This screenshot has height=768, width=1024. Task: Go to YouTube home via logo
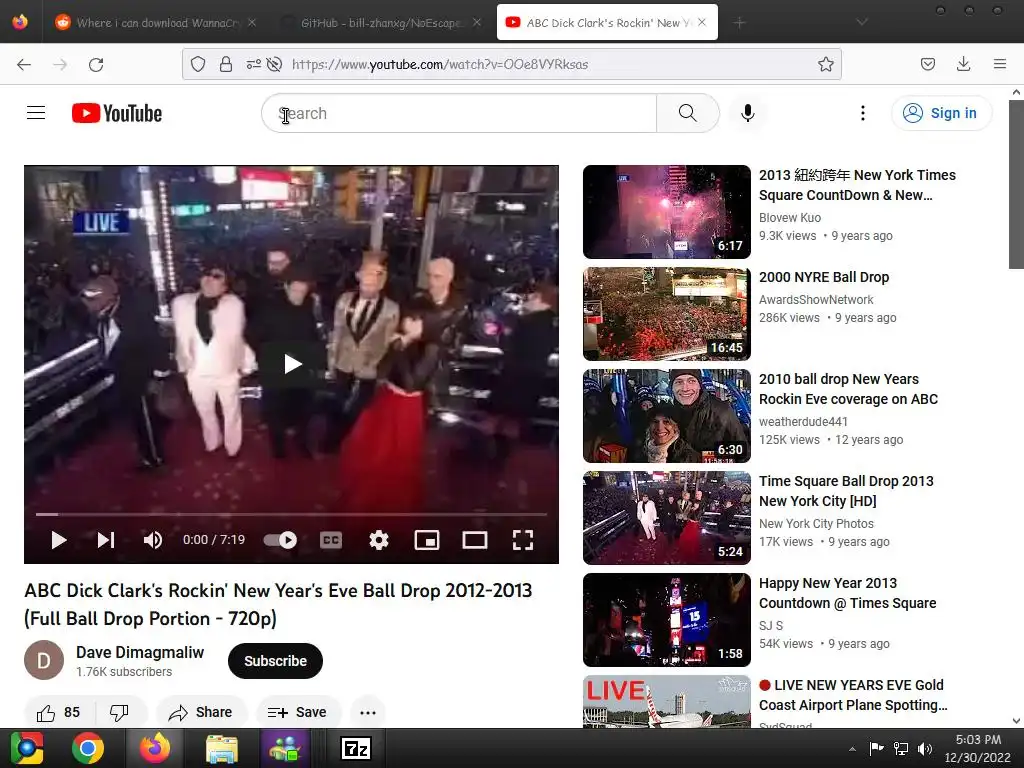(117, 113)
